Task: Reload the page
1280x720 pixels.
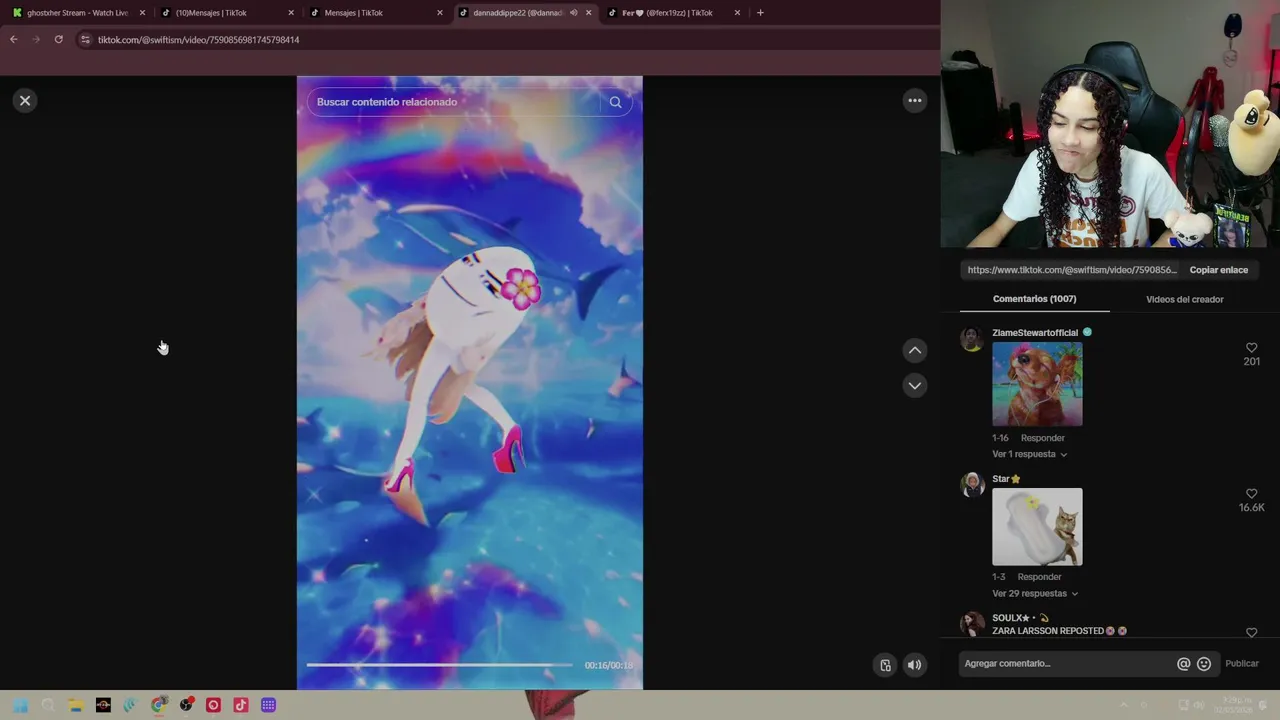Action: [59, 39]
